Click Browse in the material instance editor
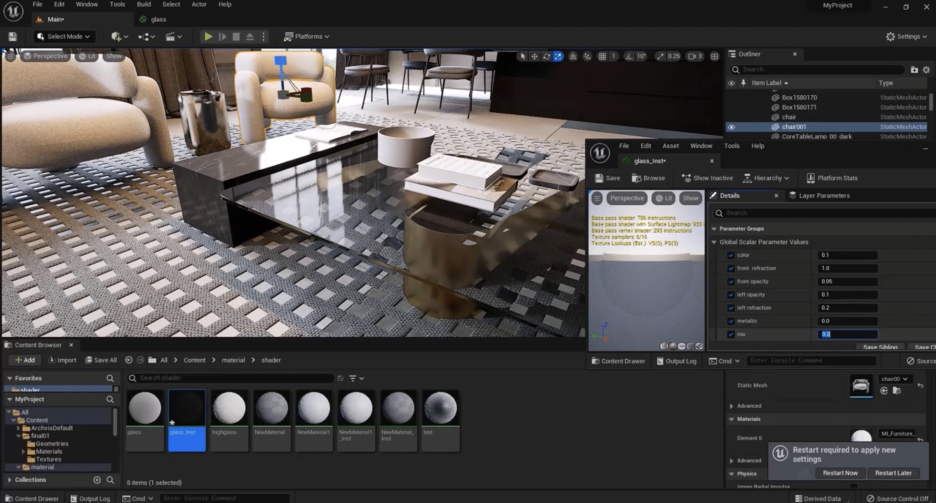This screenshot has width=936, height=503. point(648,178)
